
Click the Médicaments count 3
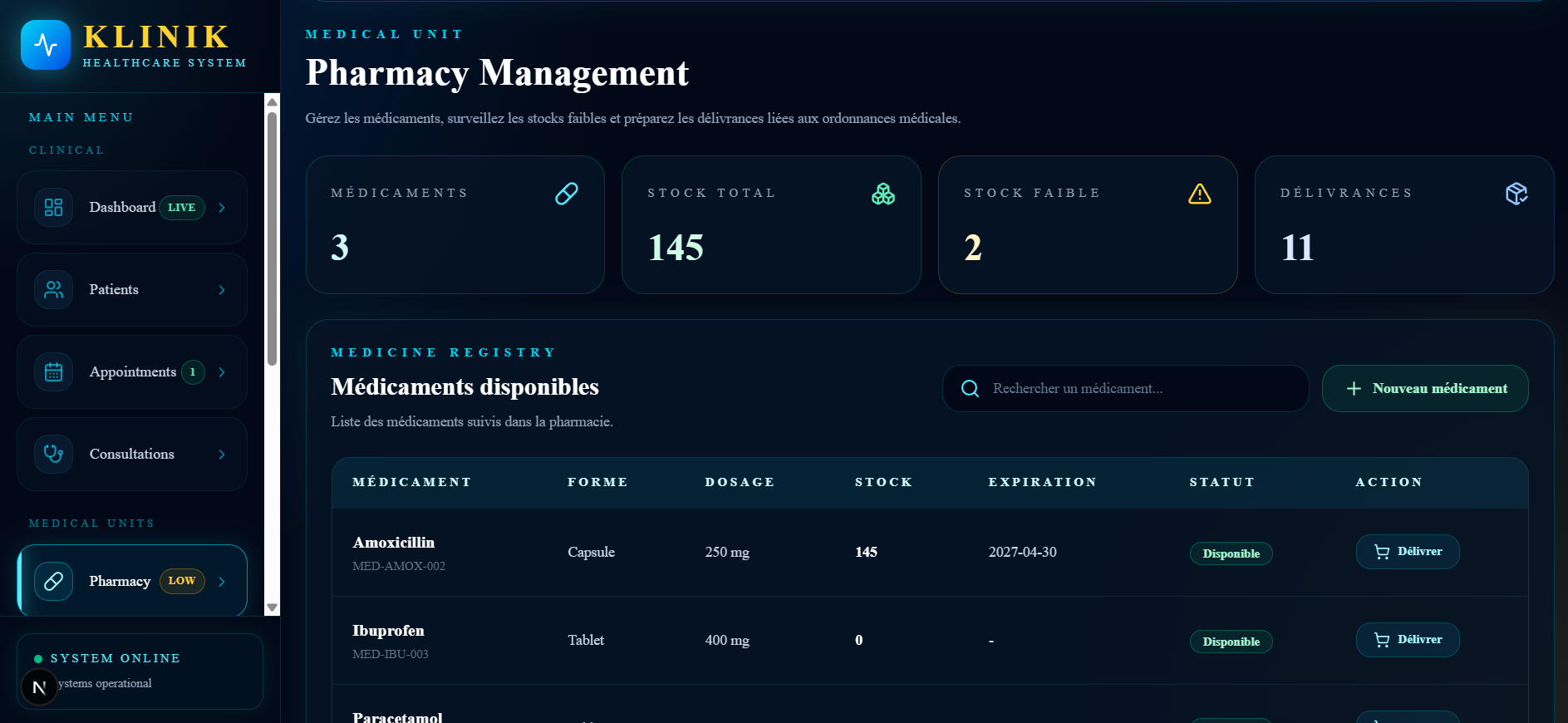coord(340,248)
